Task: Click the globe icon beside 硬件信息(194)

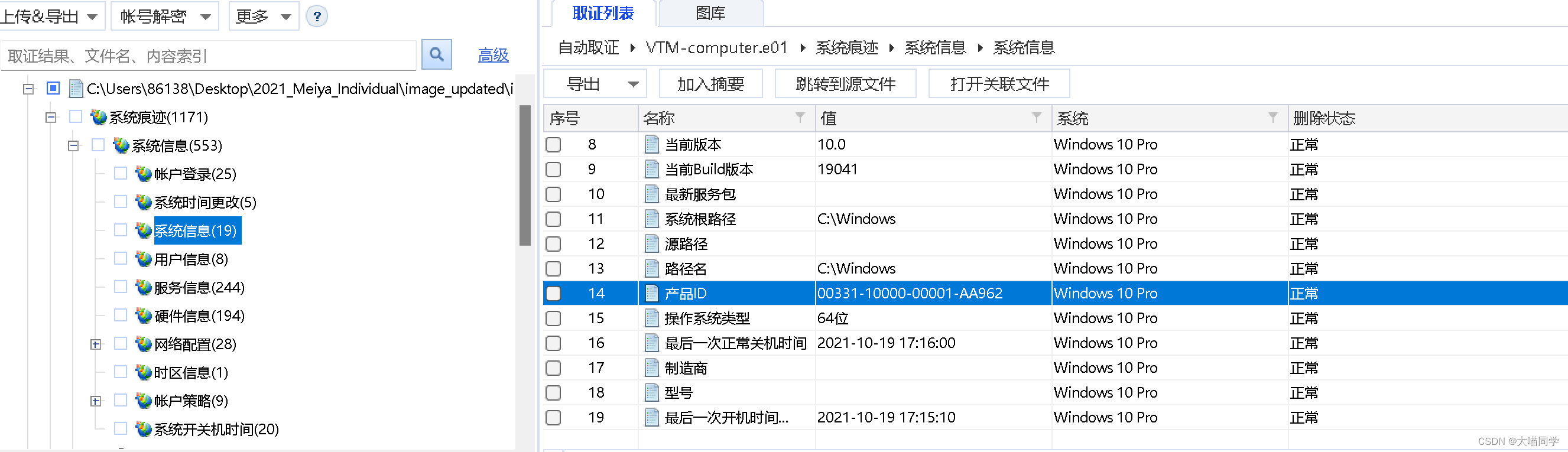Action: click(143, 316)
